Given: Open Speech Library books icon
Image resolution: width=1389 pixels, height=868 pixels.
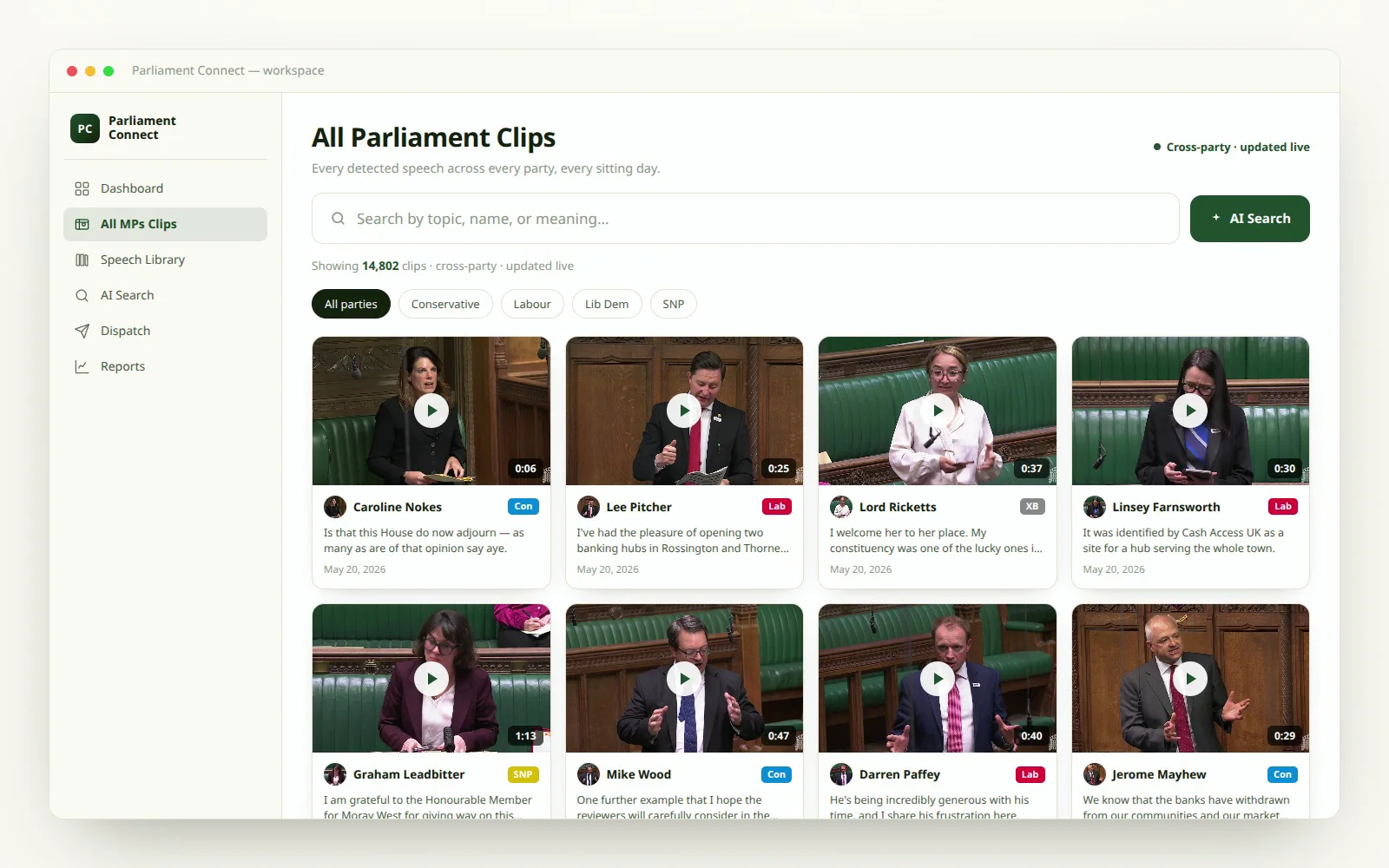Looking at the screenshot, I should point(82,260).
